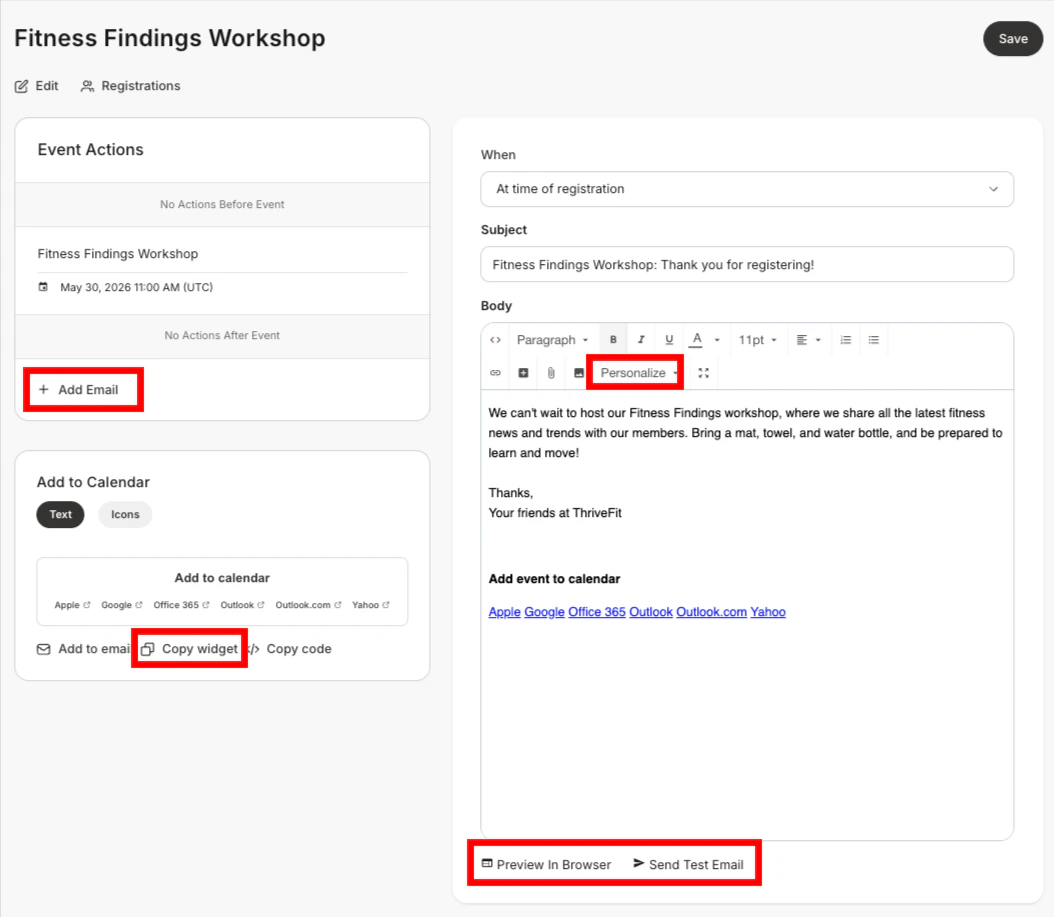Image resolution: width=1054 pixels, height=917 pixels.
Task: Click "No Actions Before Event" text
Action: click(x=222, y=204)
